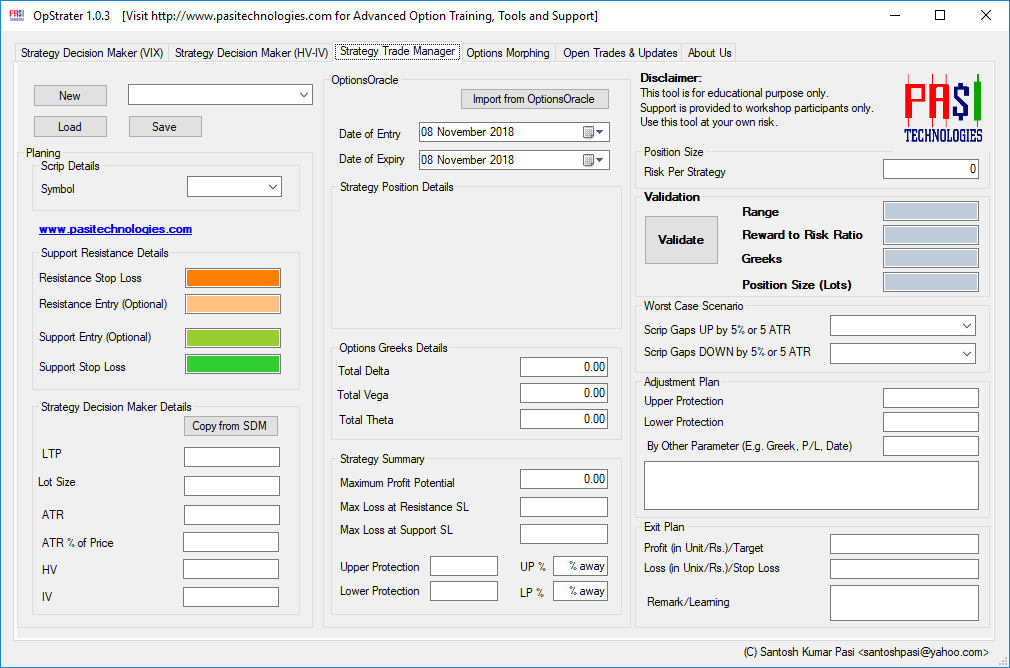The width and height of the screenshot is (1010, 668).
Task: Click the Remark/Learning text box
Action: coord(904,603)
